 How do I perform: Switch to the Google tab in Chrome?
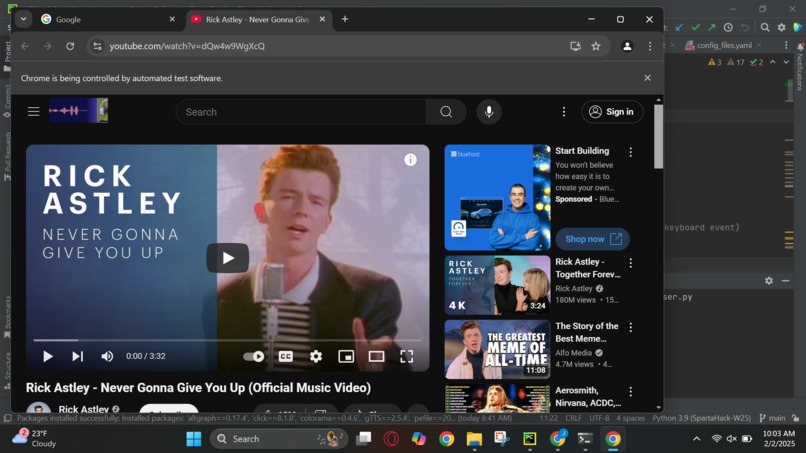[x=107, y=19]
